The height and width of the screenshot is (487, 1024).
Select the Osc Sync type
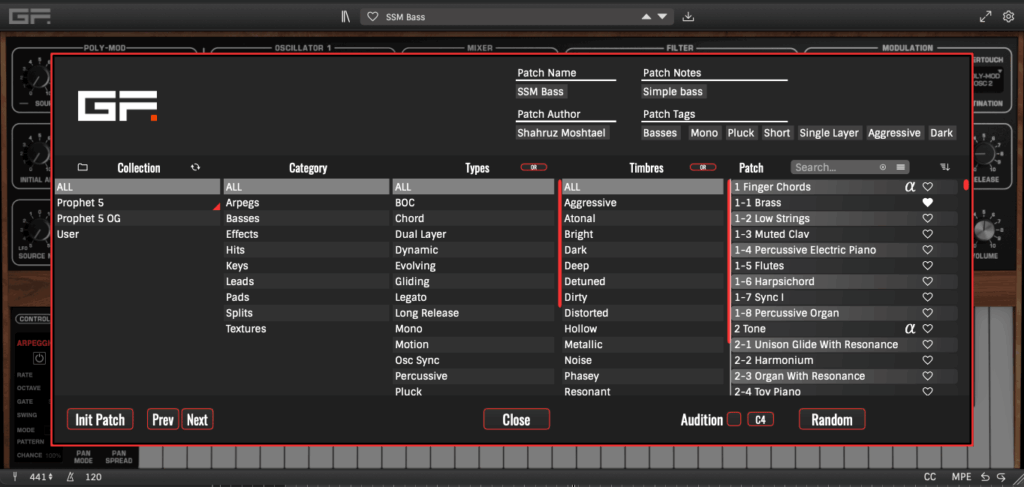(473, 360)
